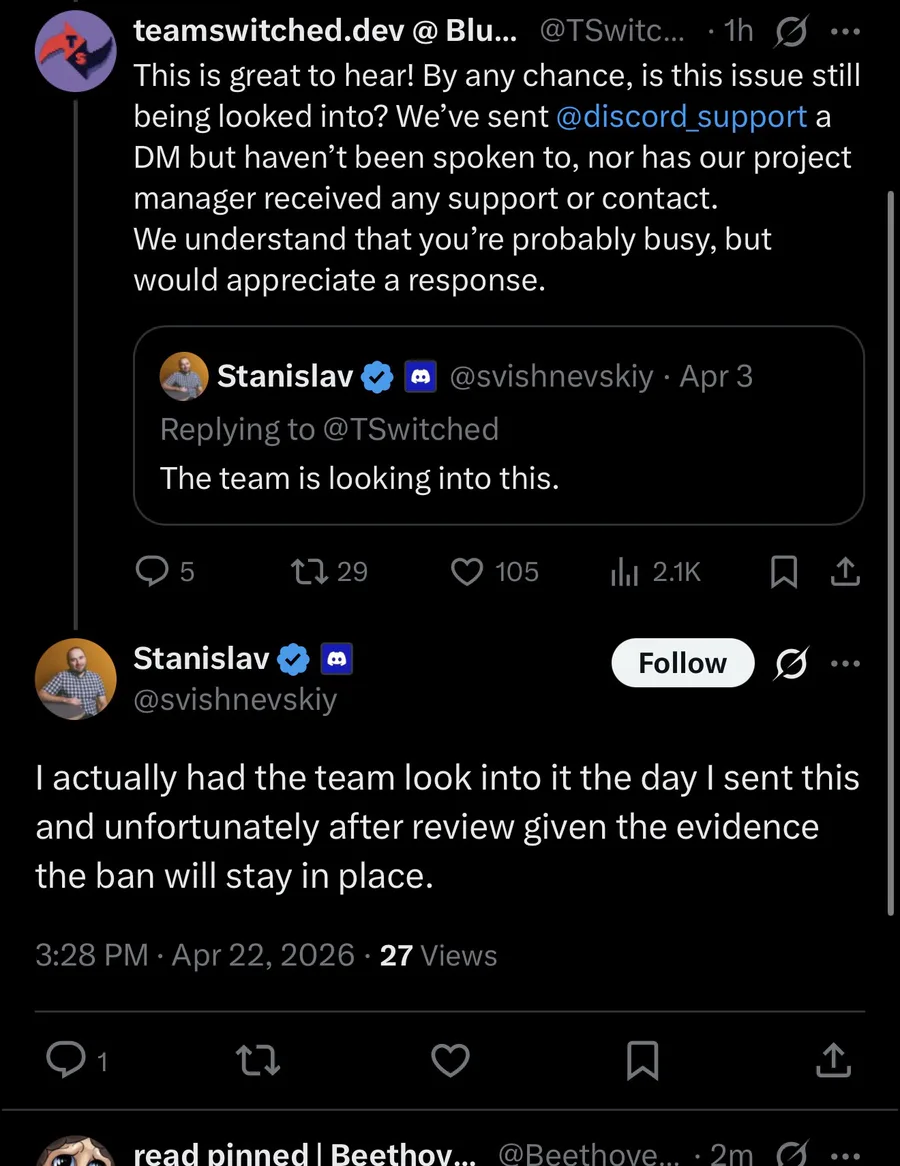This screenshot has width=900, height=1166.
Task: Open more options on Beethoven reply
Action: click(845, 1154)
